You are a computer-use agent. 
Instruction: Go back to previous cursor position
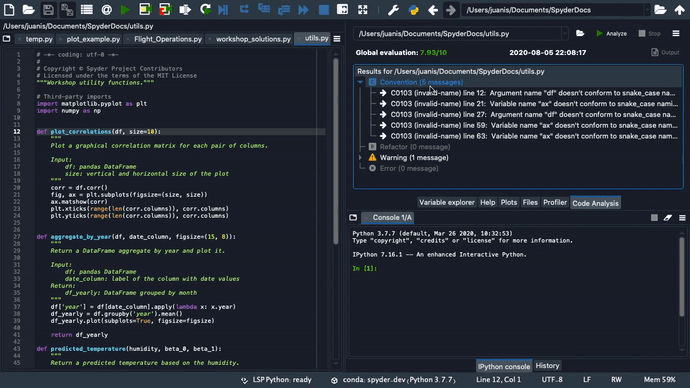[x=433, y=9]
